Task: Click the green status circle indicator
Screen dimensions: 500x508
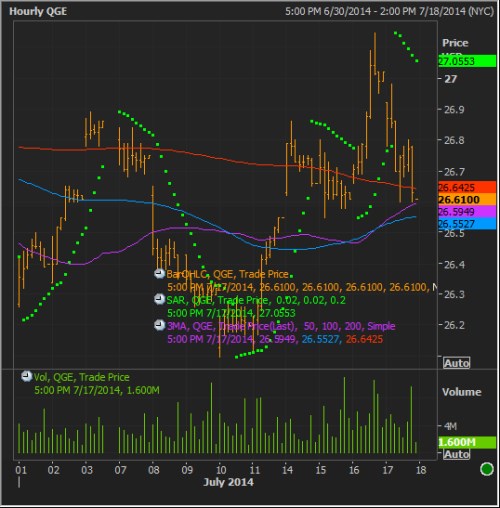Action: 487,469
